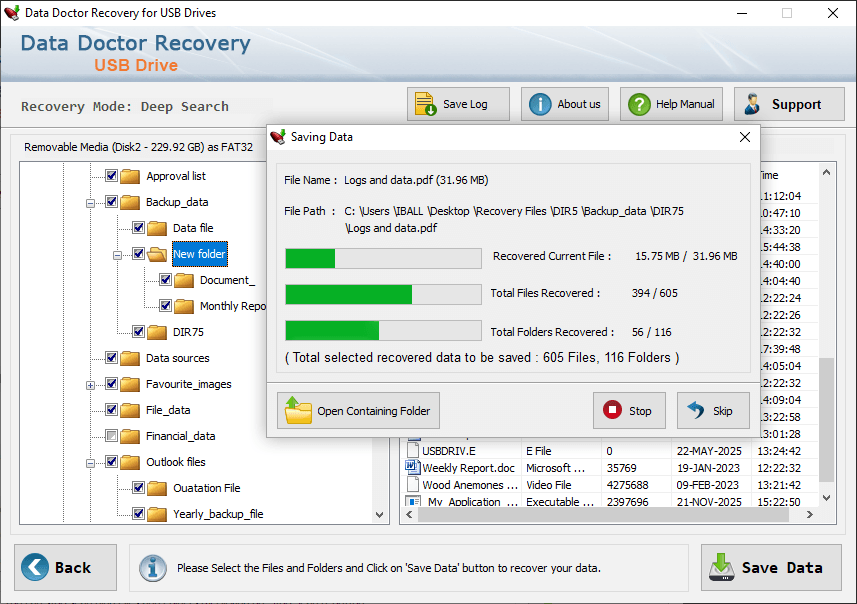The height and width of the screenshot is (604, 857).
Task: Collapse the Backup_data tree node
Action: coord(90,203)
